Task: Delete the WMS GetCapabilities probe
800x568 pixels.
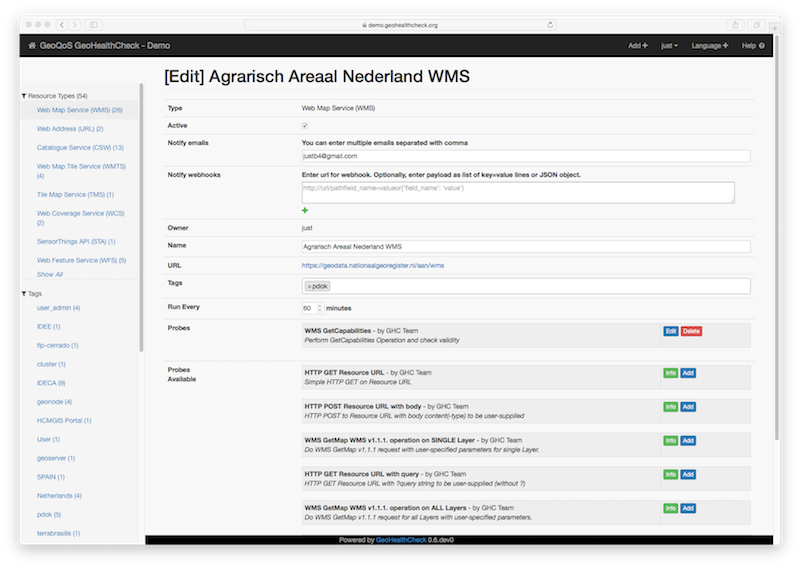Action: coord(691,330)
